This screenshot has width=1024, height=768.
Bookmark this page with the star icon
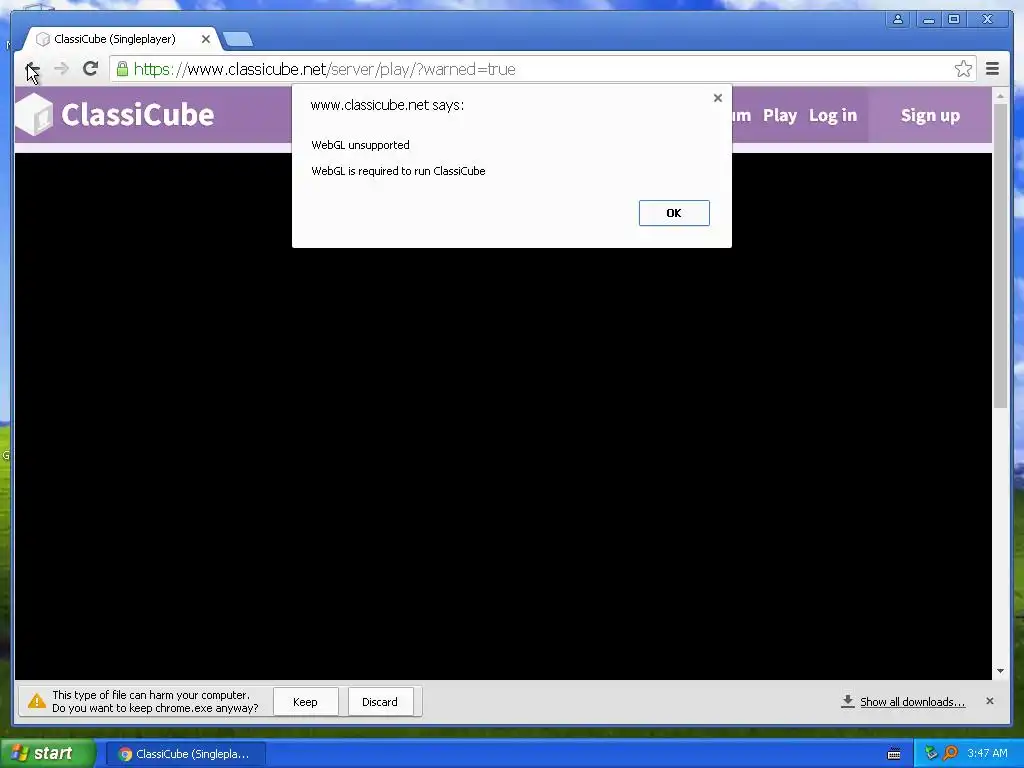[x=963, y=69]
